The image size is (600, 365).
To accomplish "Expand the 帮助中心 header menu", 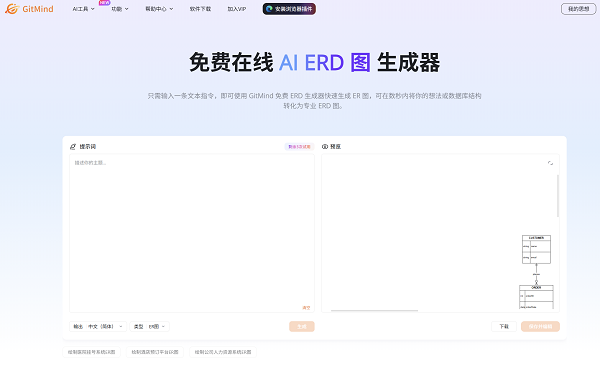I will coord(159,9).
